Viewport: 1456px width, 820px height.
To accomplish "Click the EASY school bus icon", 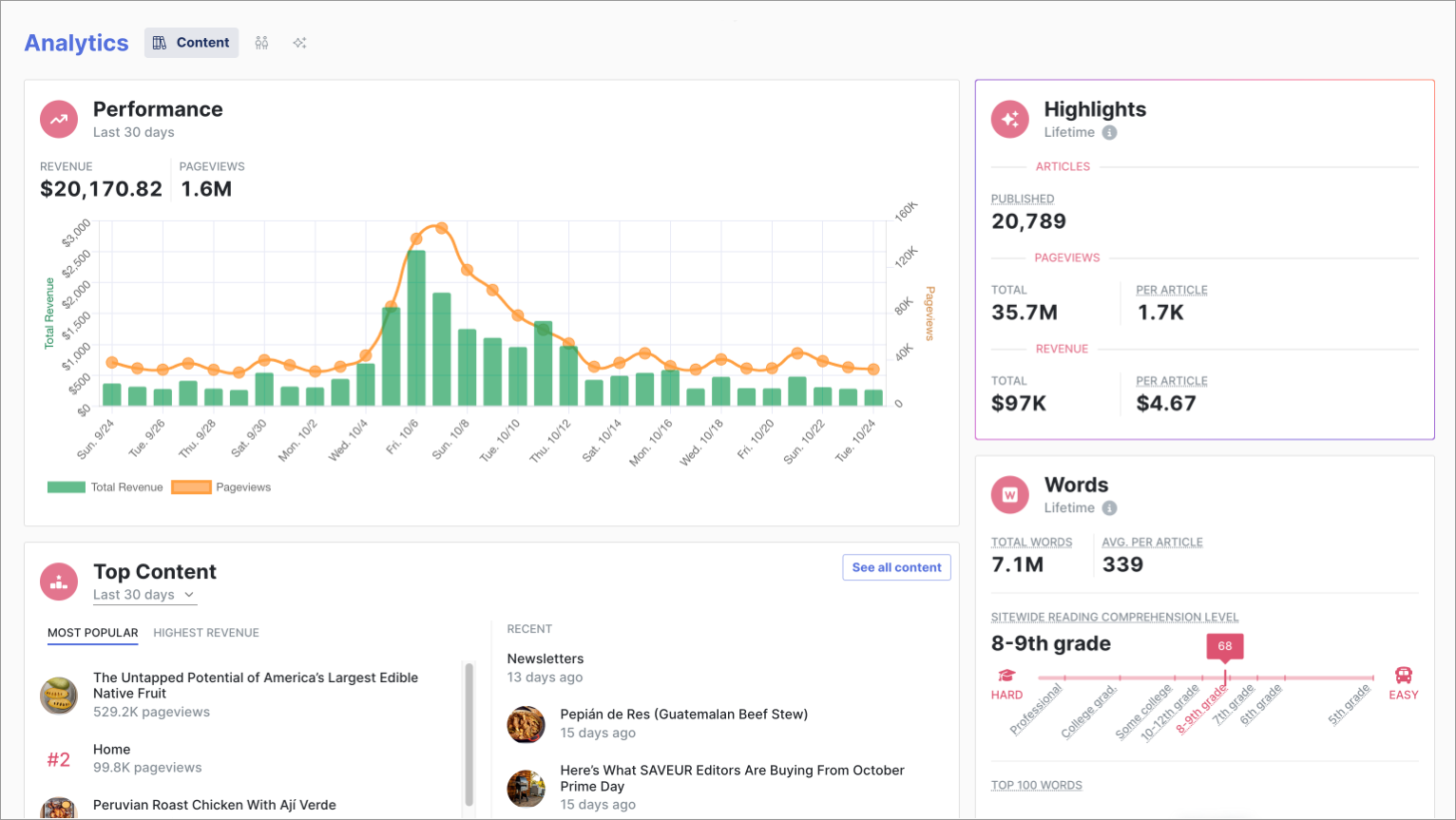I will [x=1403, y=676].
